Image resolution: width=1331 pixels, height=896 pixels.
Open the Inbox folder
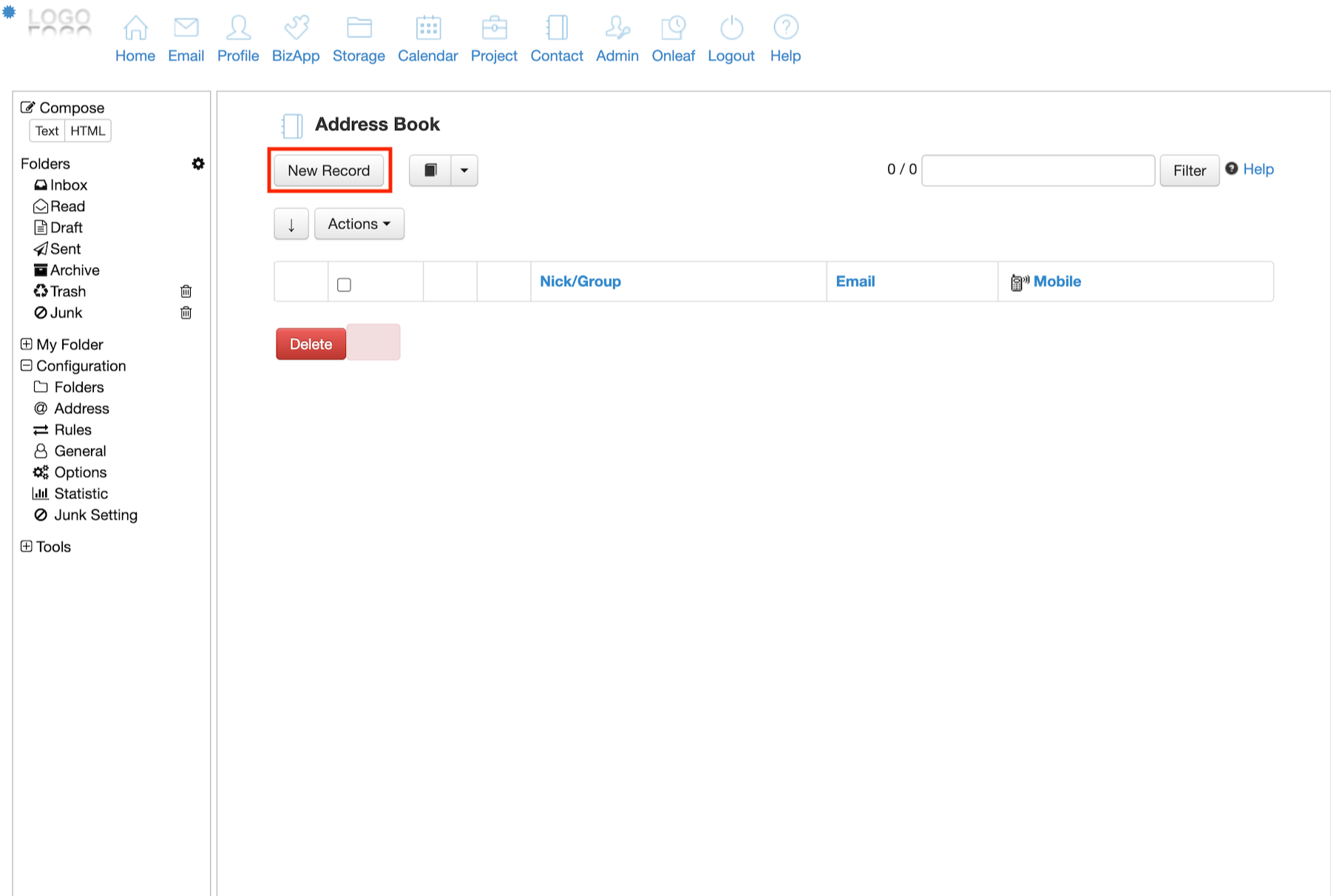tap(68, 185)
